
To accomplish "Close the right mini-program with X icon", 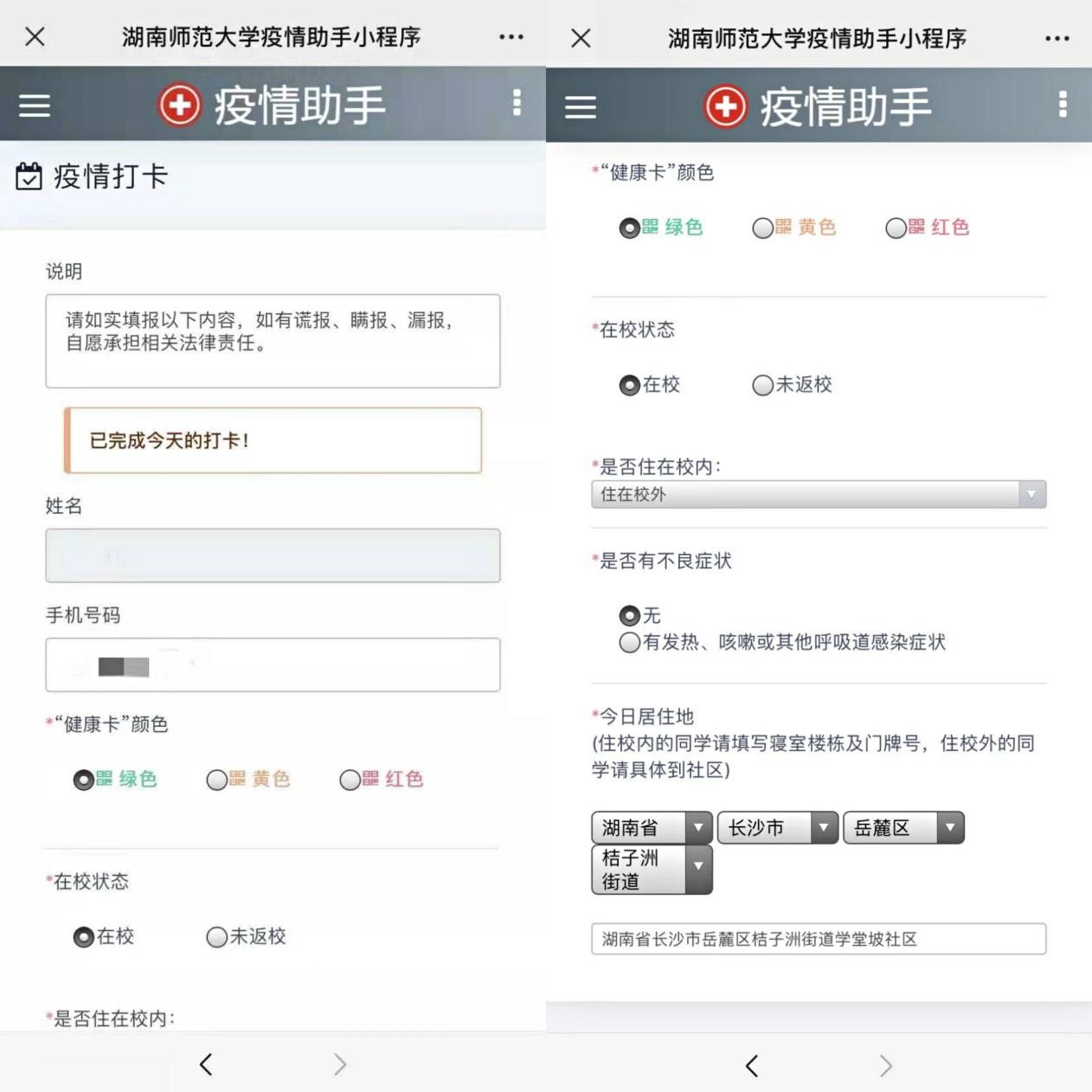I will (x=581, y=38).
